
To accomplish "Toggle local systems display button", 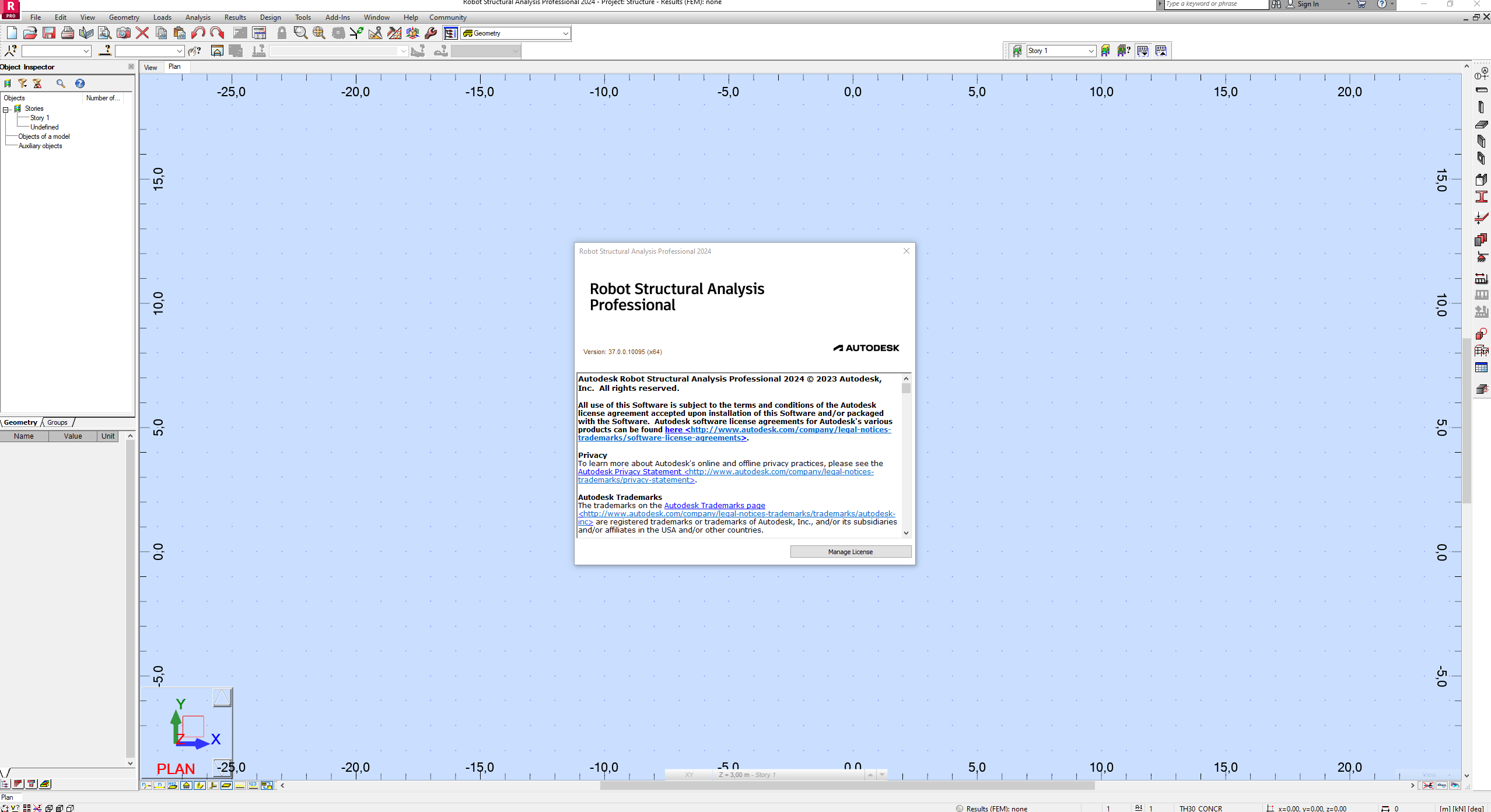I will (x=213, y=785).
